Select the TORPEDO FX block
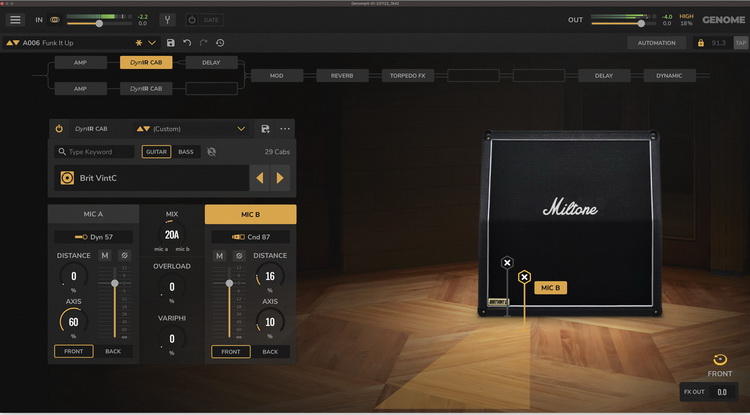This screenshot has height=415, width=750. (408, 76)
